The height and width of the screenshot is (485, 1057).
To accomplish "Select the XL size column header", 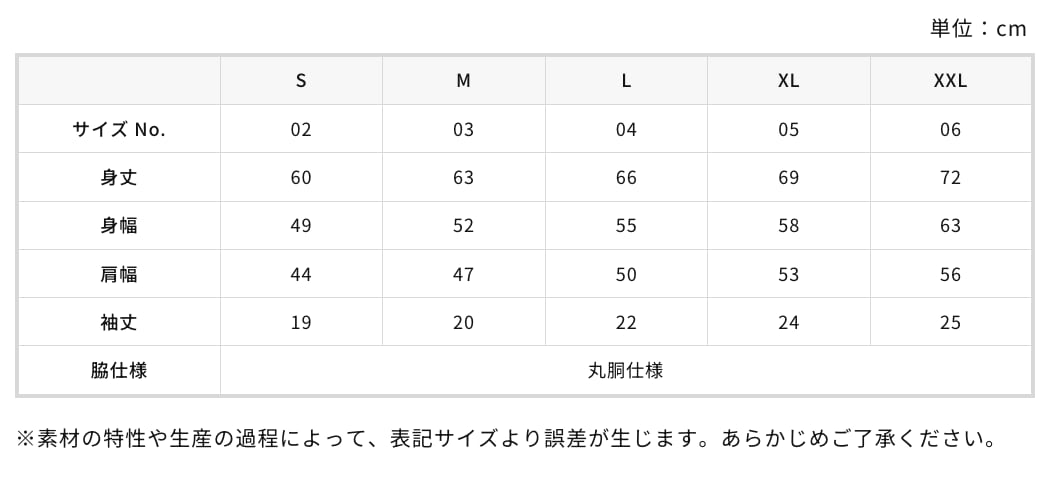I will [x=789, y=81].
